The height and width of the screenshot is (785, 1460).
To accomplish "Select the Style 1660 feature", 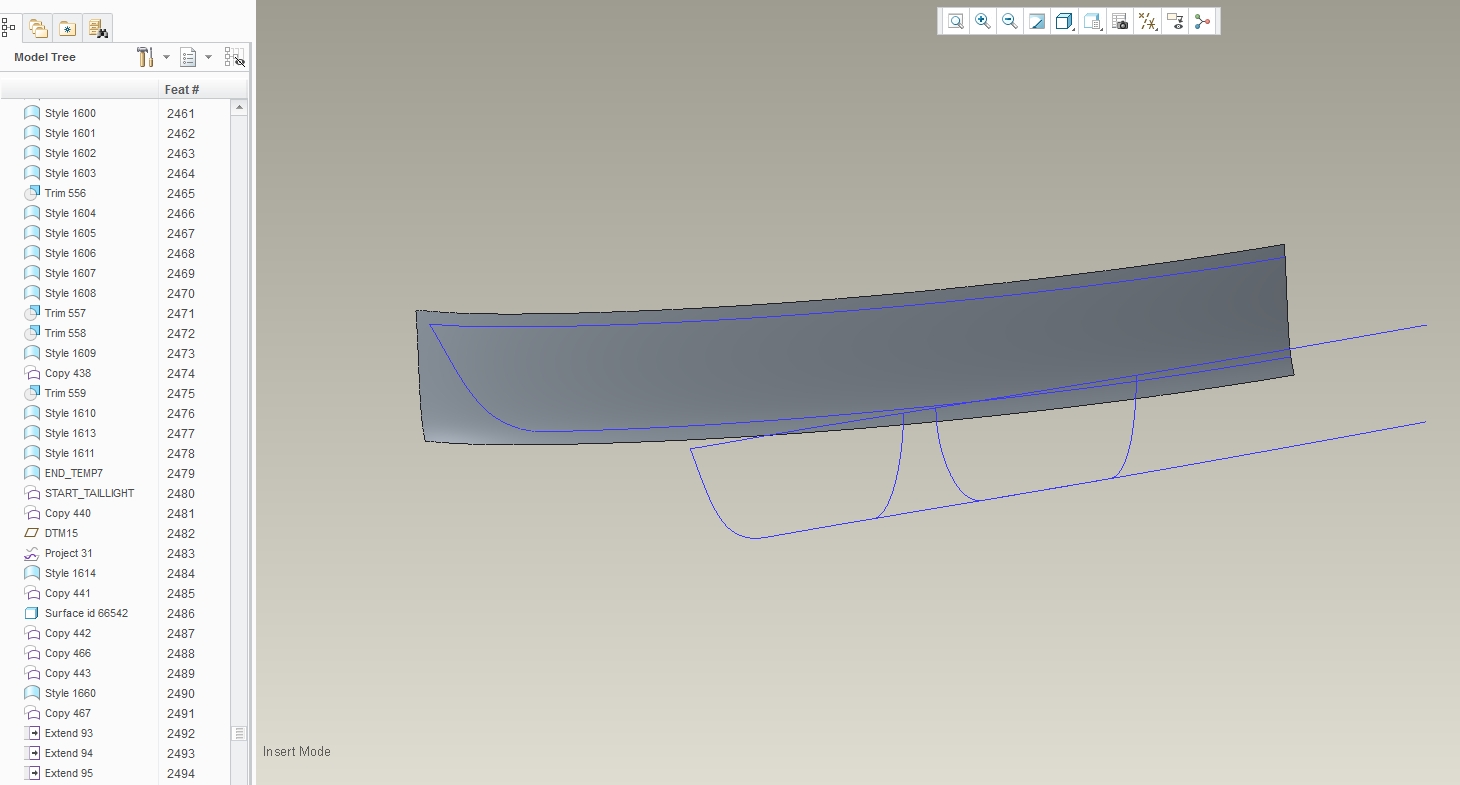I will 70,693.
